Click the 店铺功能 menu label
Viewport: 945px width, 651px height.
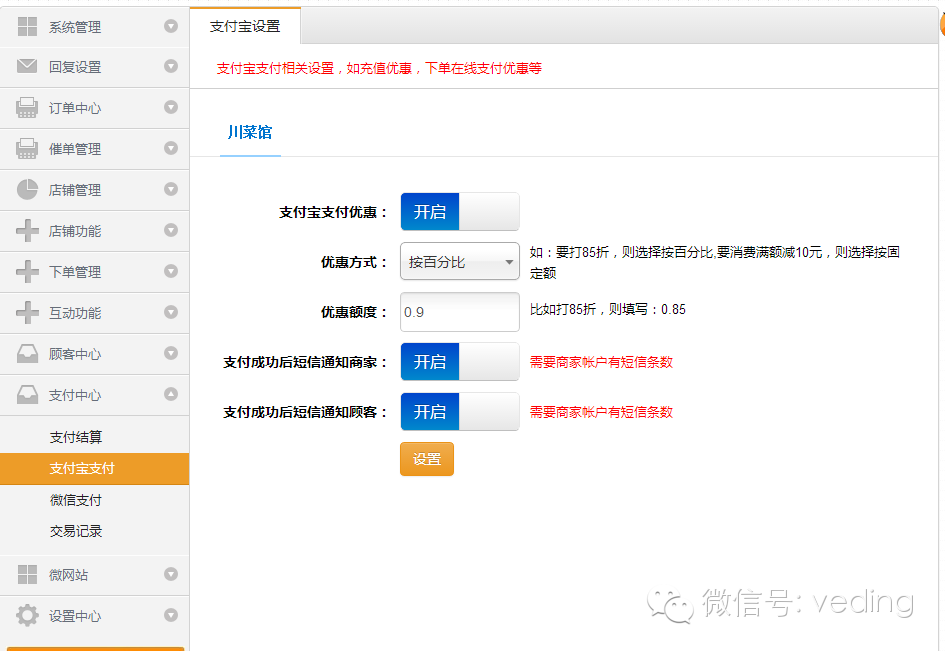(75, 231)
